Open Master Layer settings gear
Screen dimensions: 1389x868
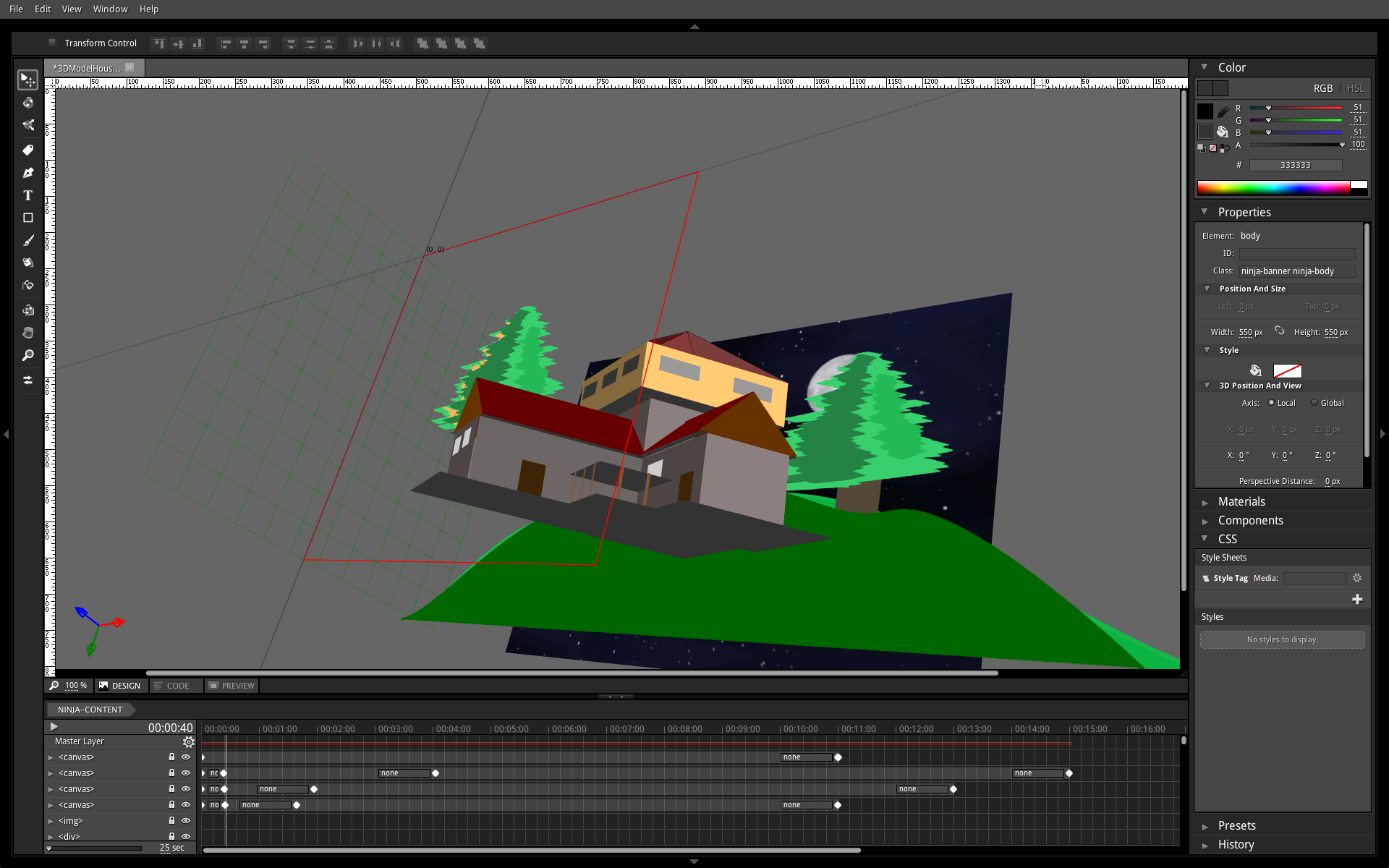click(188, 742)
